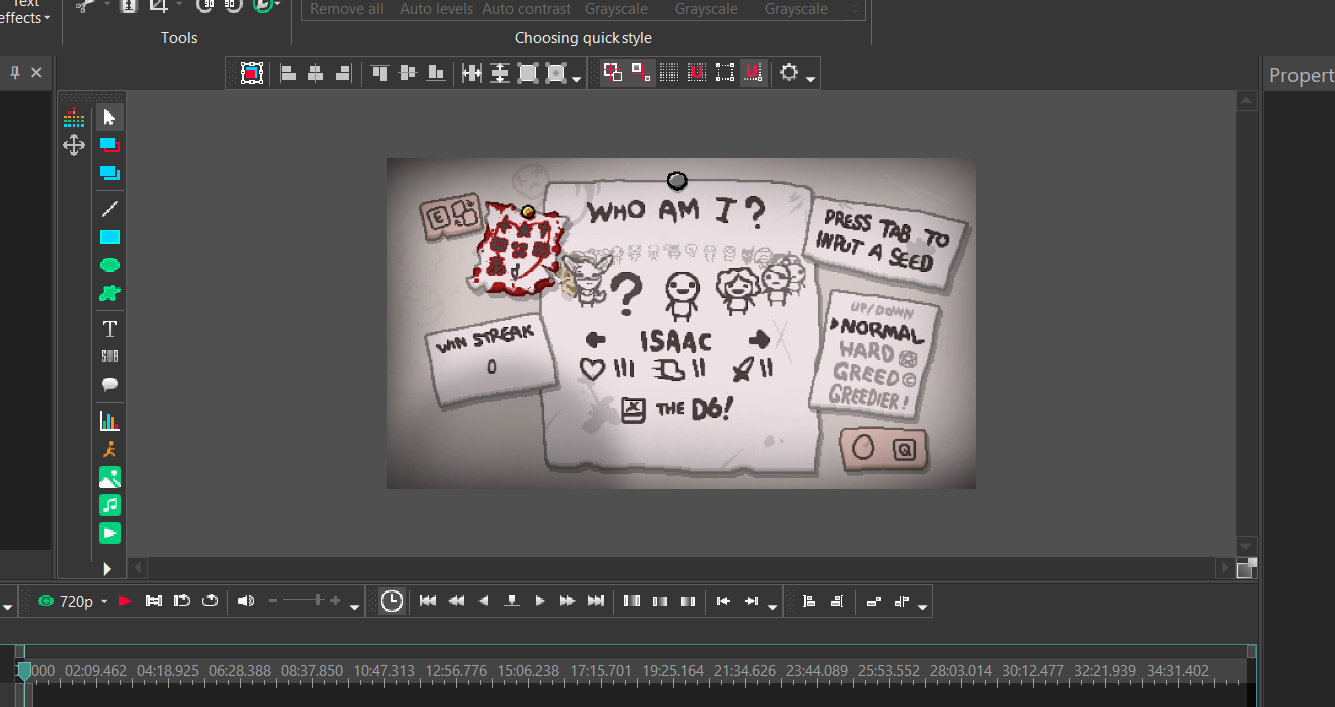Align selected objects to bottom edges
The image size is (1335, 707).
click(x=436, y=73)
